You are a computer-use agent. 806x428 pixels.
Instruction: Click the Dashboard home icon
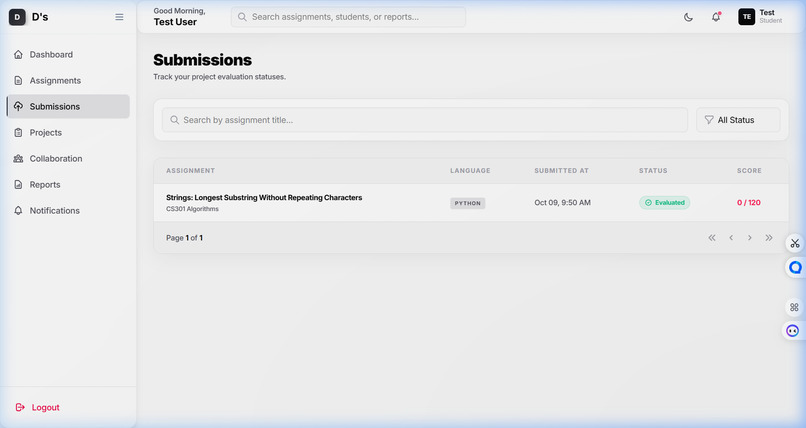[x=19, y=54]
